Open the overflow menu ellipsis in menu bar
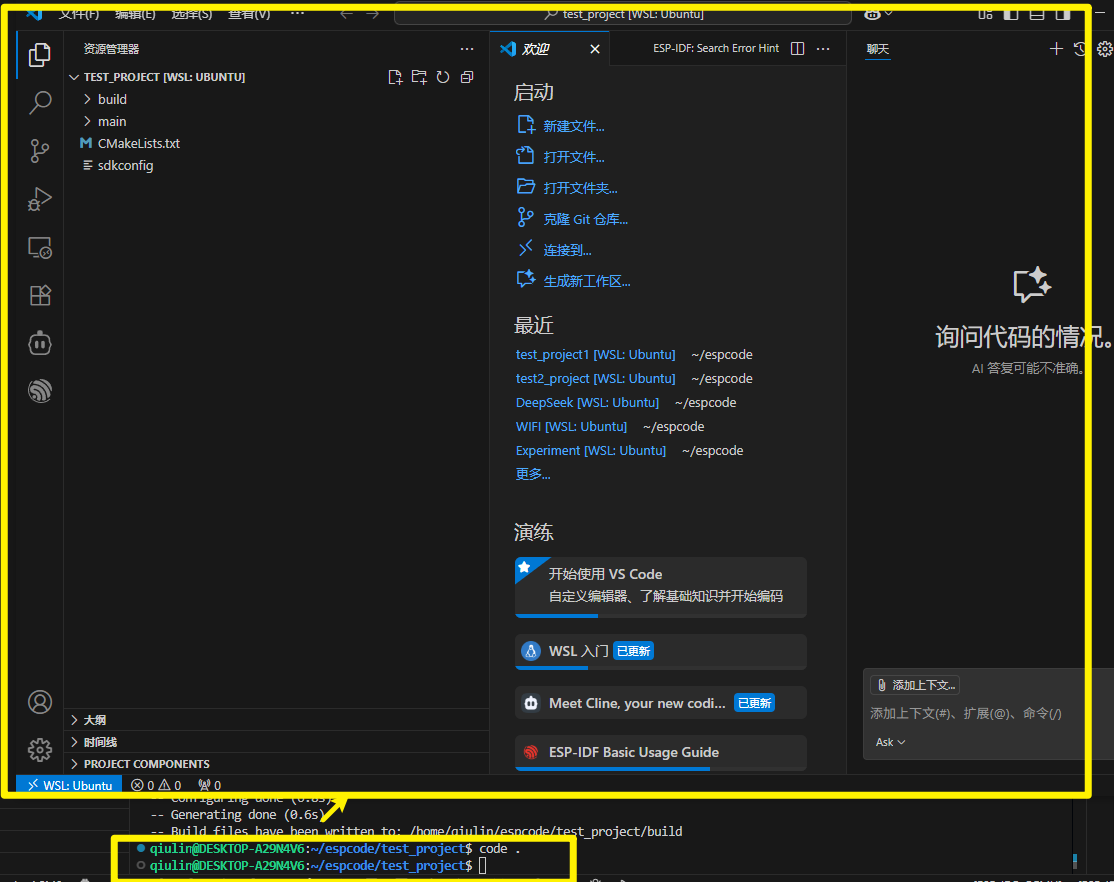This screenshot has width=1114, height=882. [x=298, y=14]
